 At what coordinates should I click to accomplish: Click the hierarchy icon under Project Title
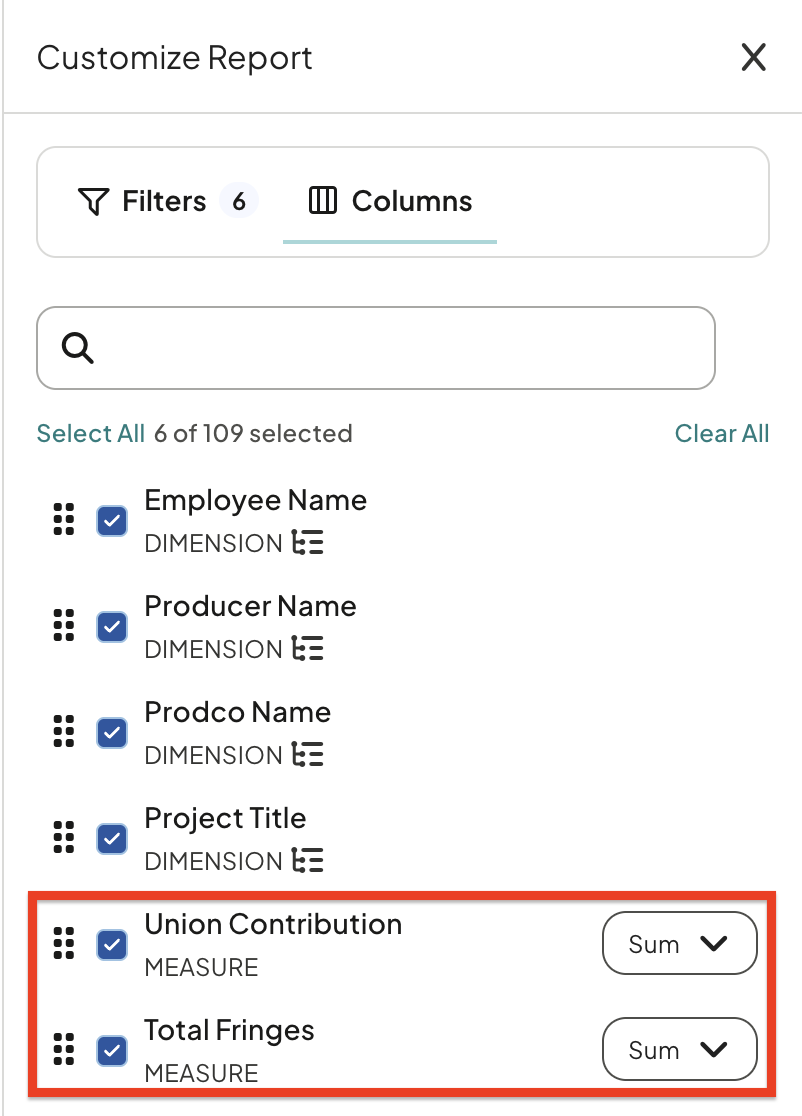(x=307, y=860)
